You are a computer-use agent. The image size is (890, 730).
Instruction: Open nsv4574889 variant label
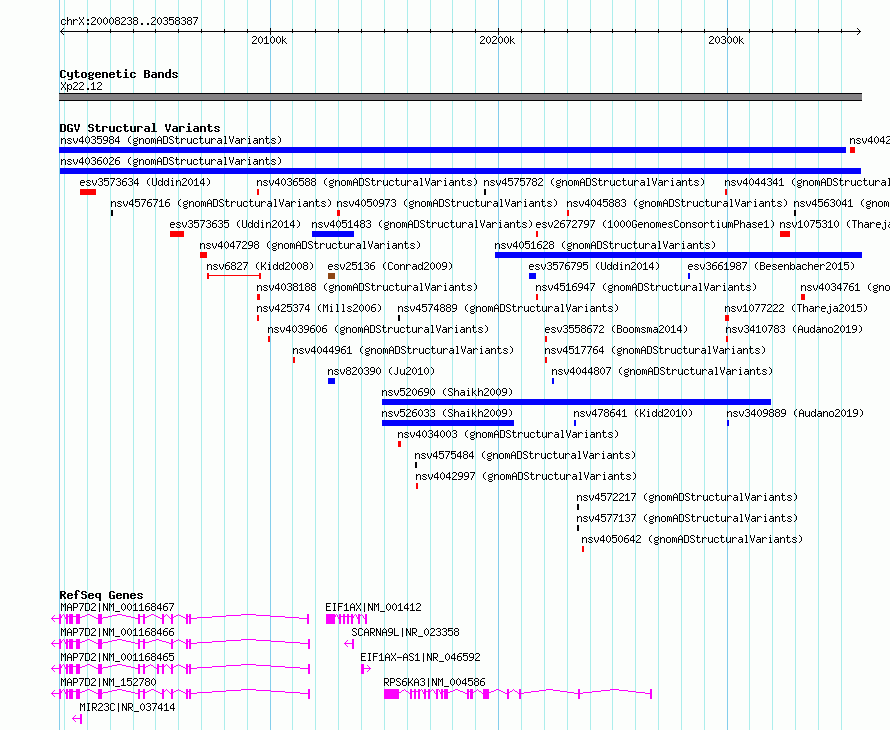pyautogui.click(x=508, y=308)
